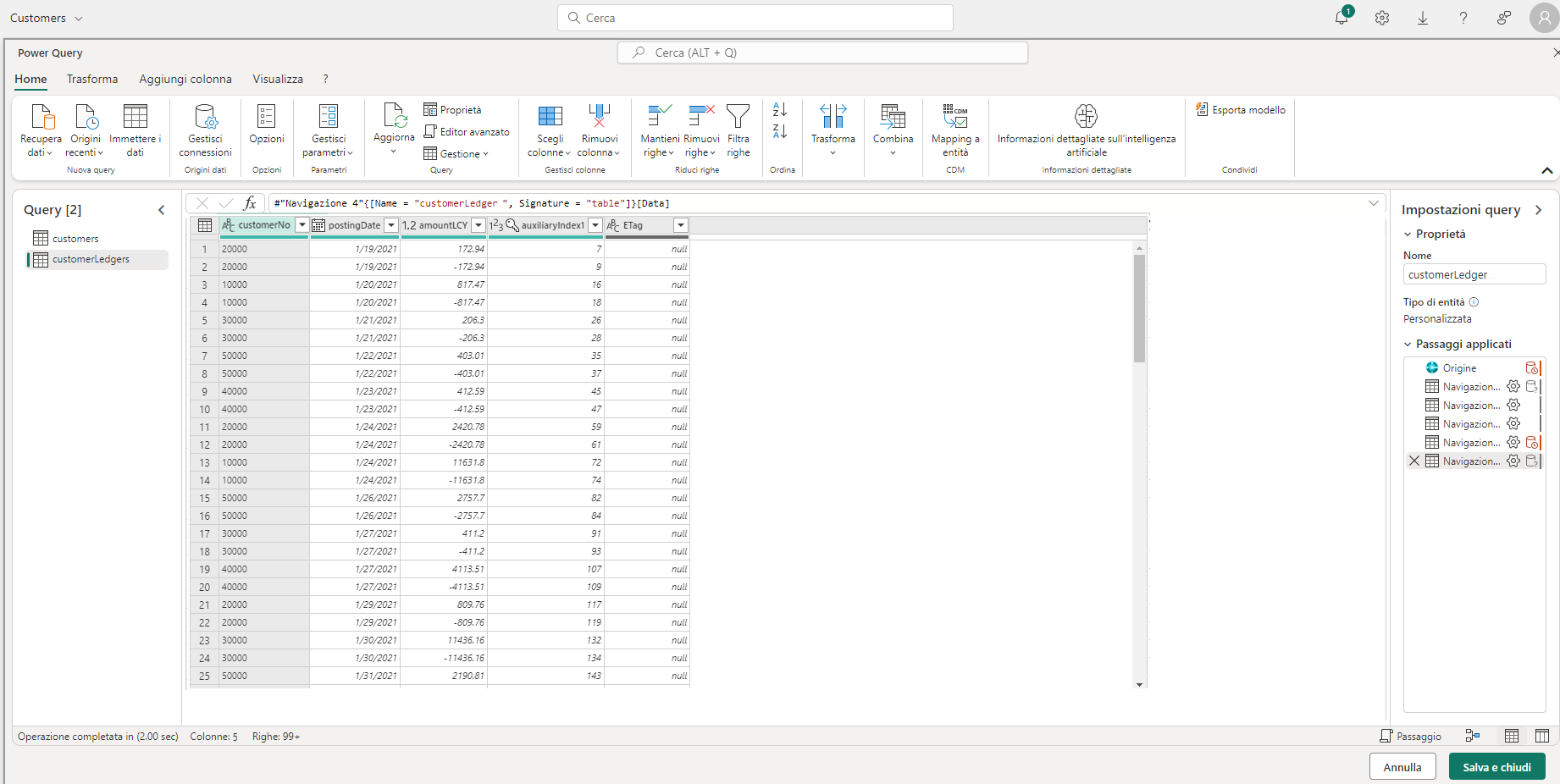
Task: Switch to diagram view in status bar
Action: click(1473, 737)
